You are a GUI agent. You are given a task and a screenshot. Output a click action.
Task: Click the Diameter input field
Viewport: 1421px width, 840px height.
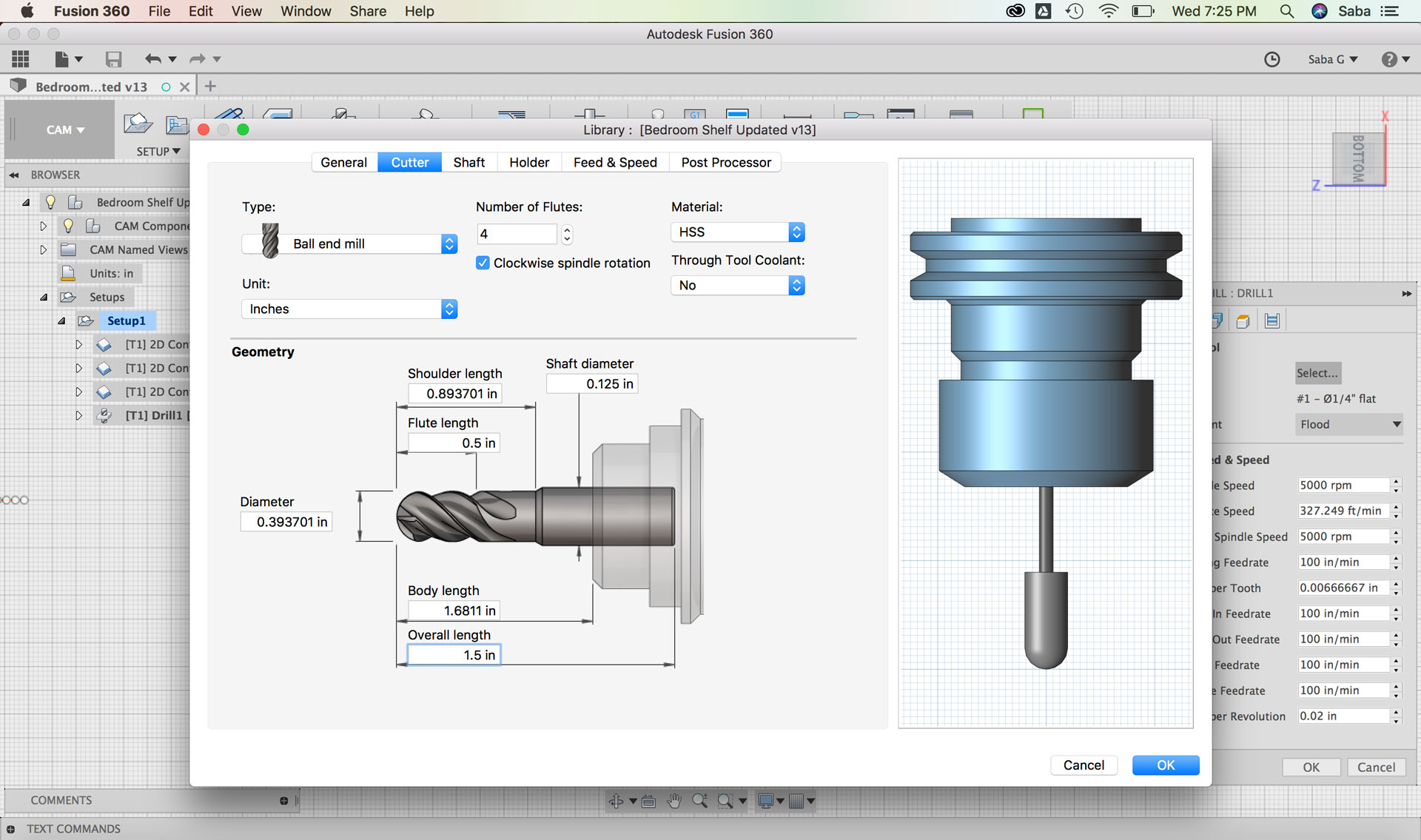click(x=286, y=522)
